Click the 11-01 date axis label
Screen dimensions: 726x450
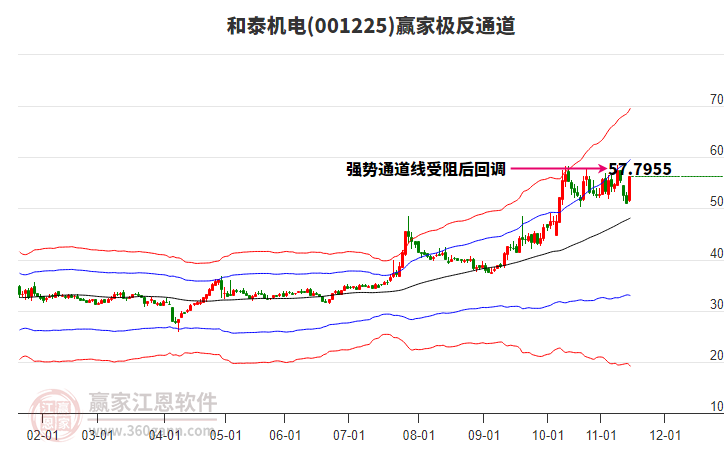(601, 436)
